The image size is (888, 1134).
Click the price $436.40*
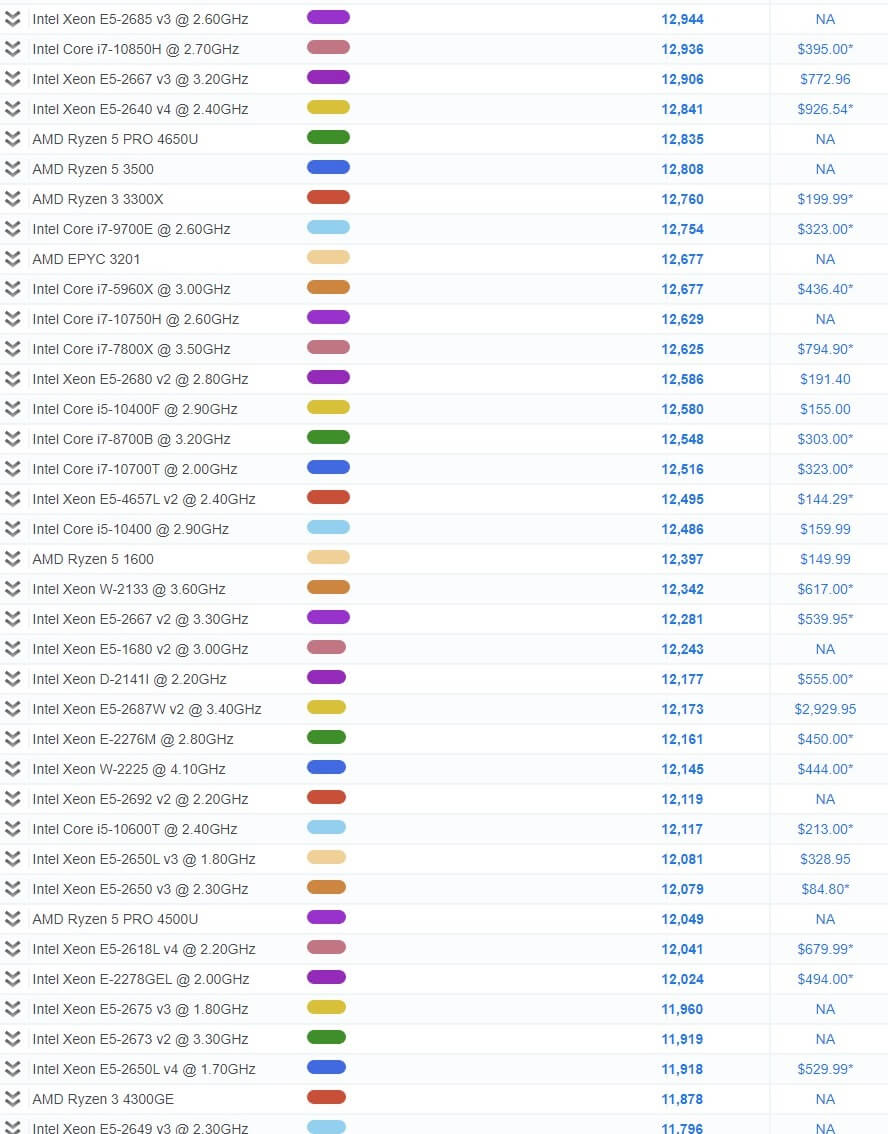825,289
